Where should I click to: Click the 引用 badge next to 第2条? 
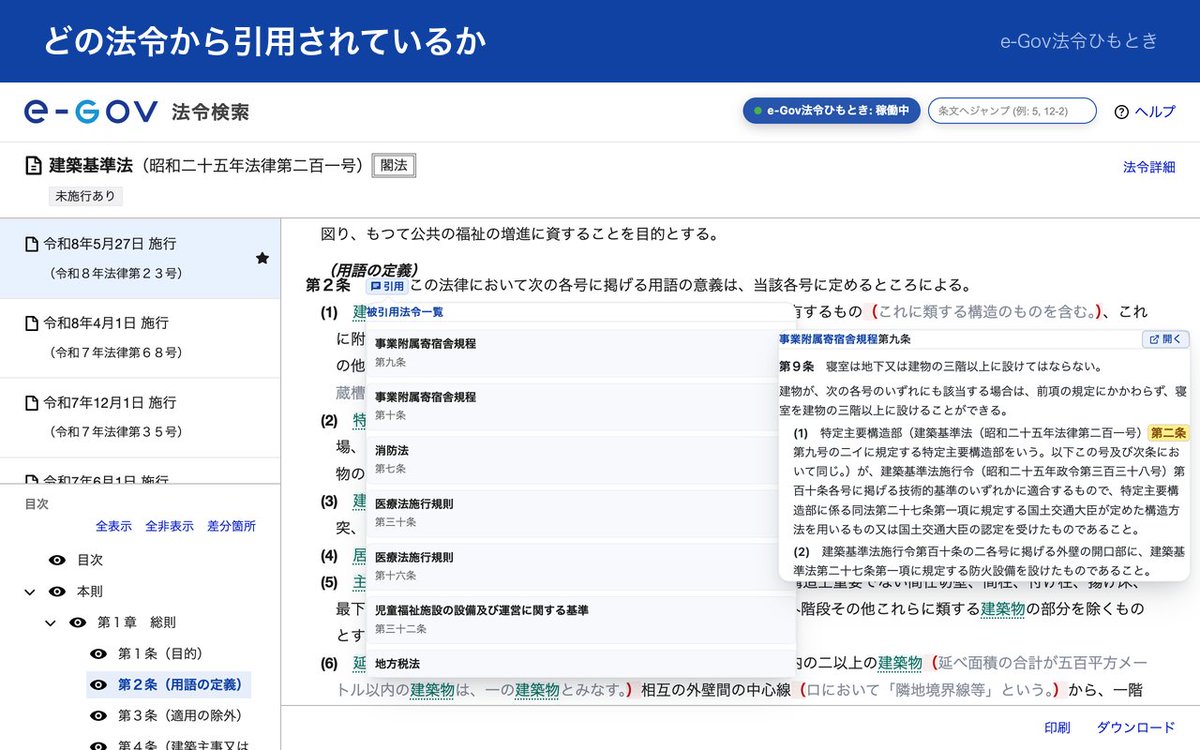coord(387,286)
